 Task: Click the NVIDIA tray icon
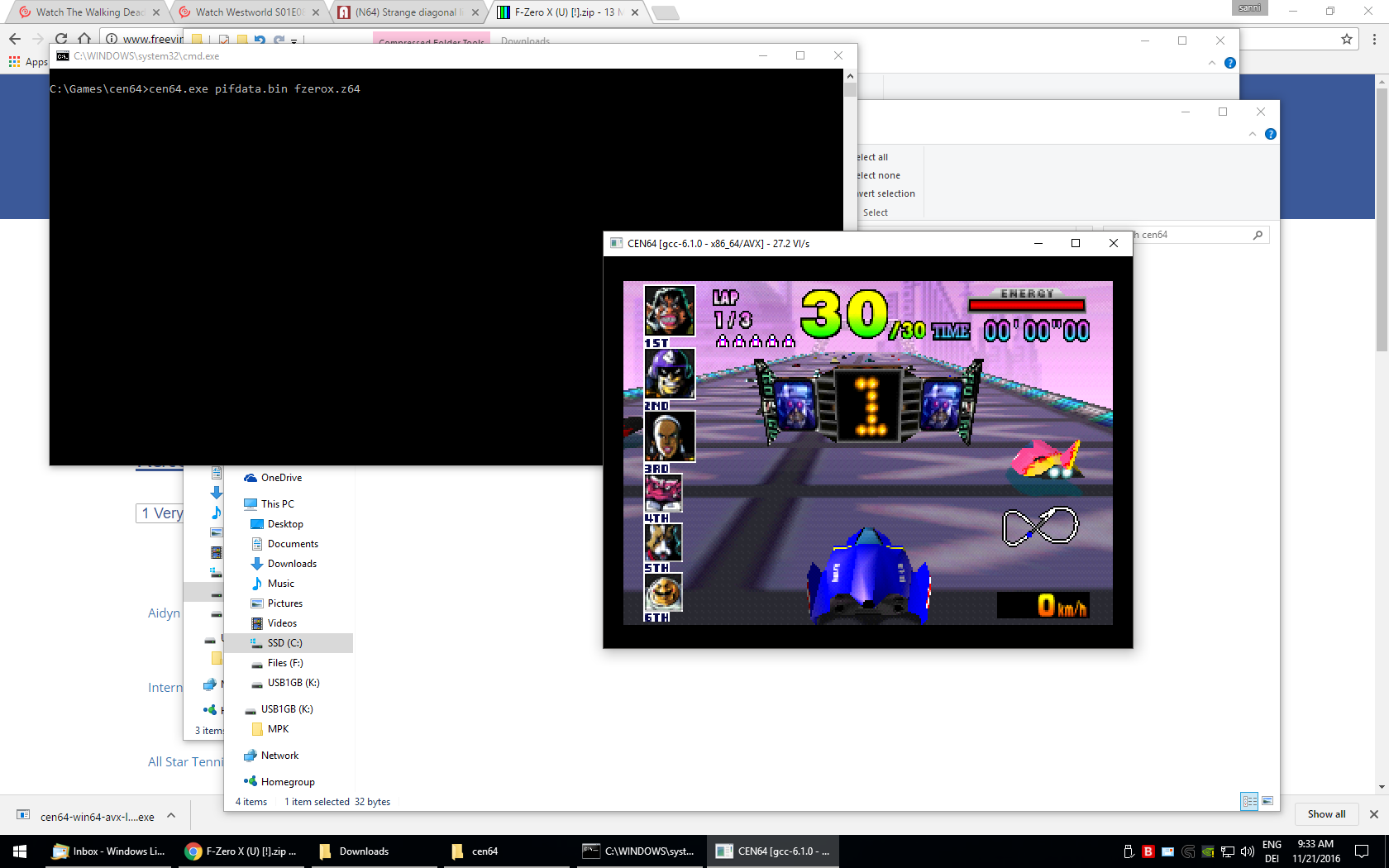pos(1208,851)
